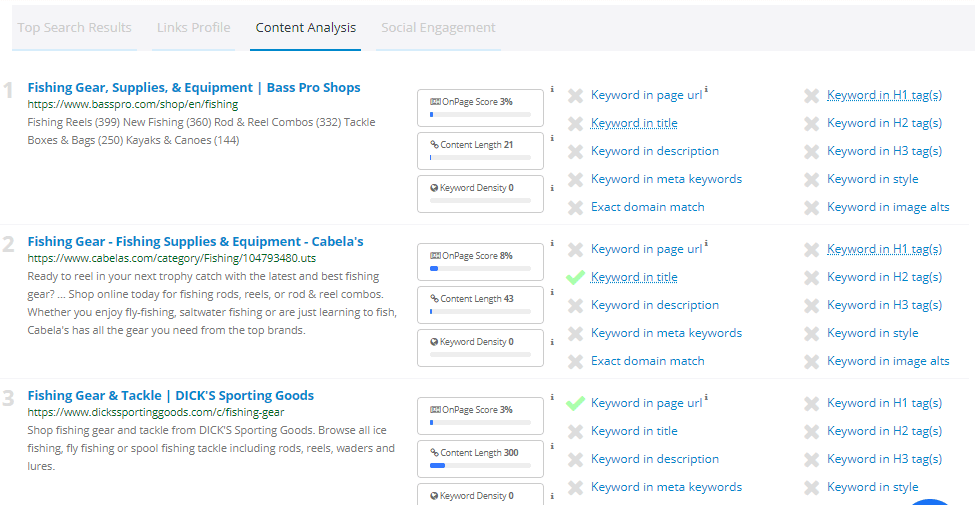
Task: Click info icon beside Bass Pro OnPage Score
Action: coord(552,90)
